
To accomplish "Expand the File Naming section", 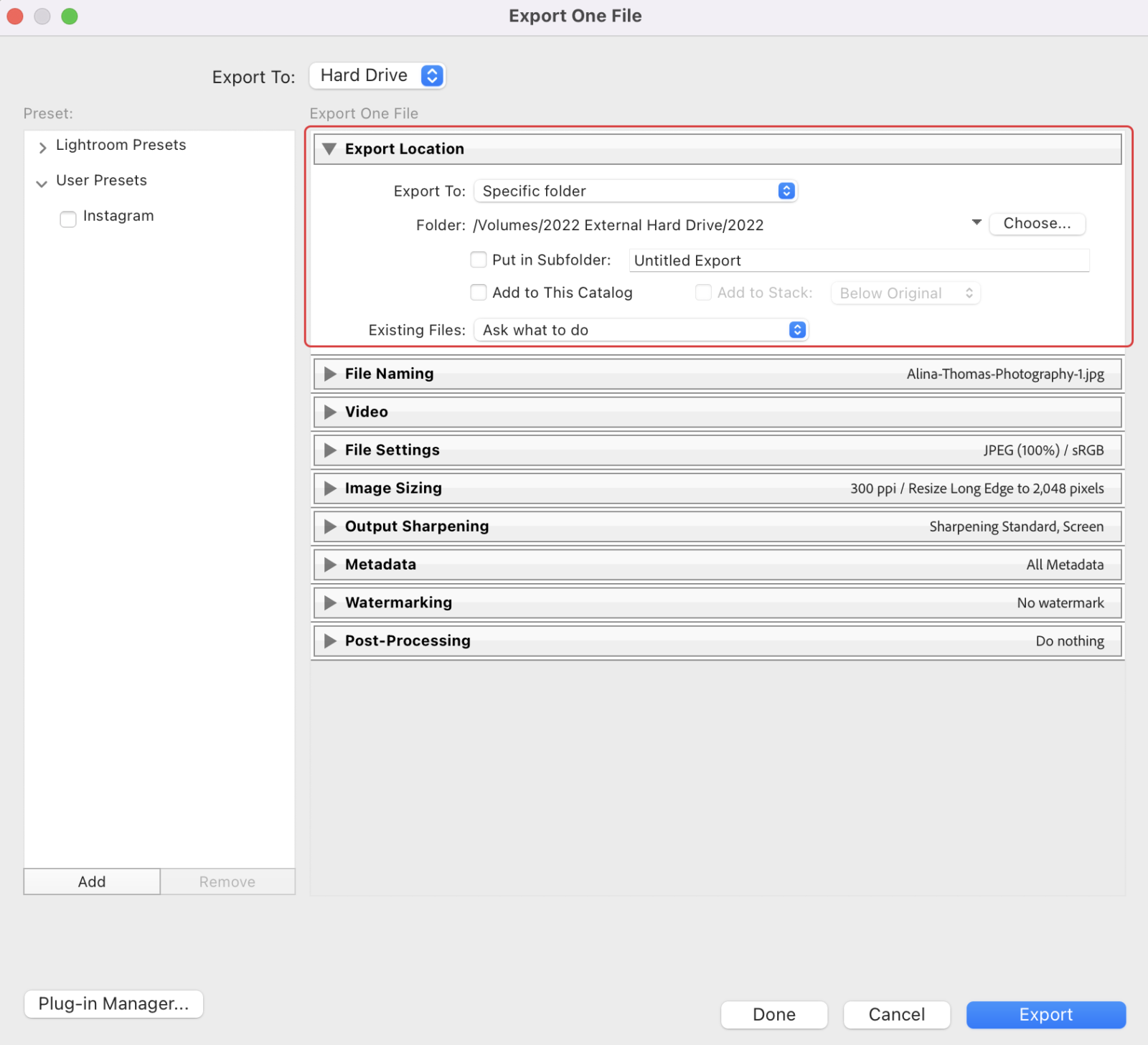I will (x=330, y=373).
